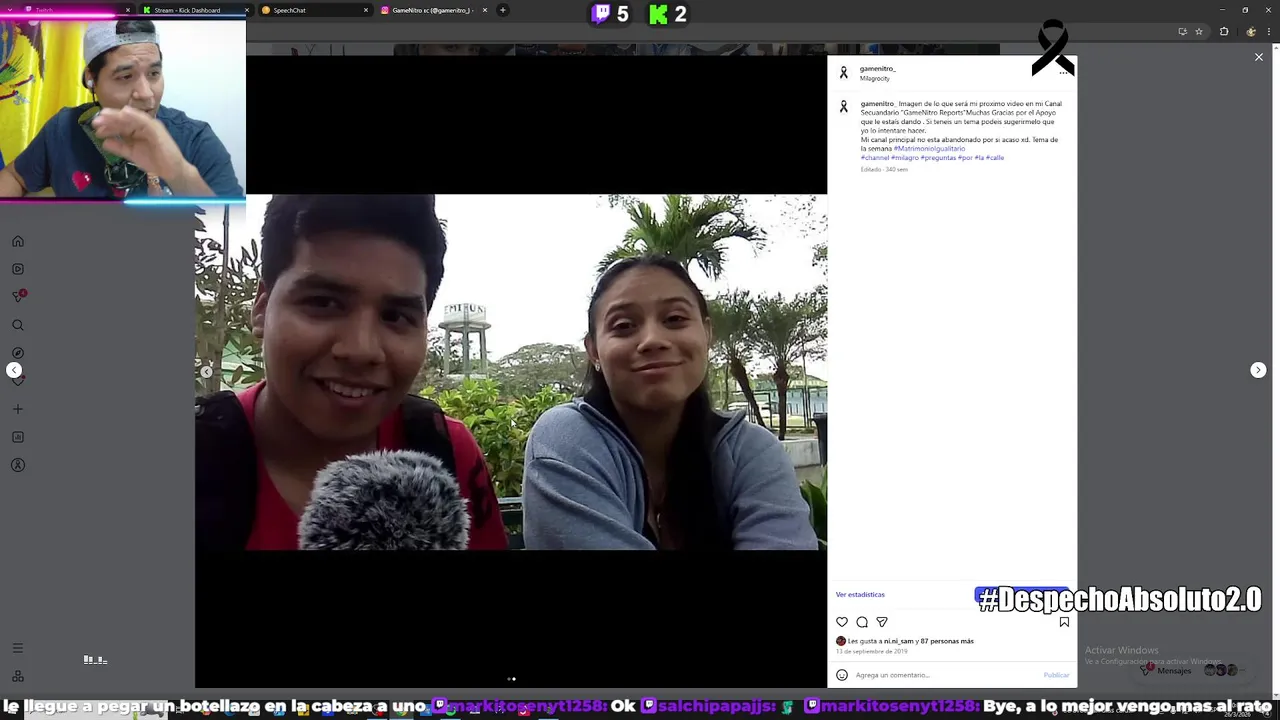Open the #channel hashtag
This screenshot has height=720, width=1280.
875,158
